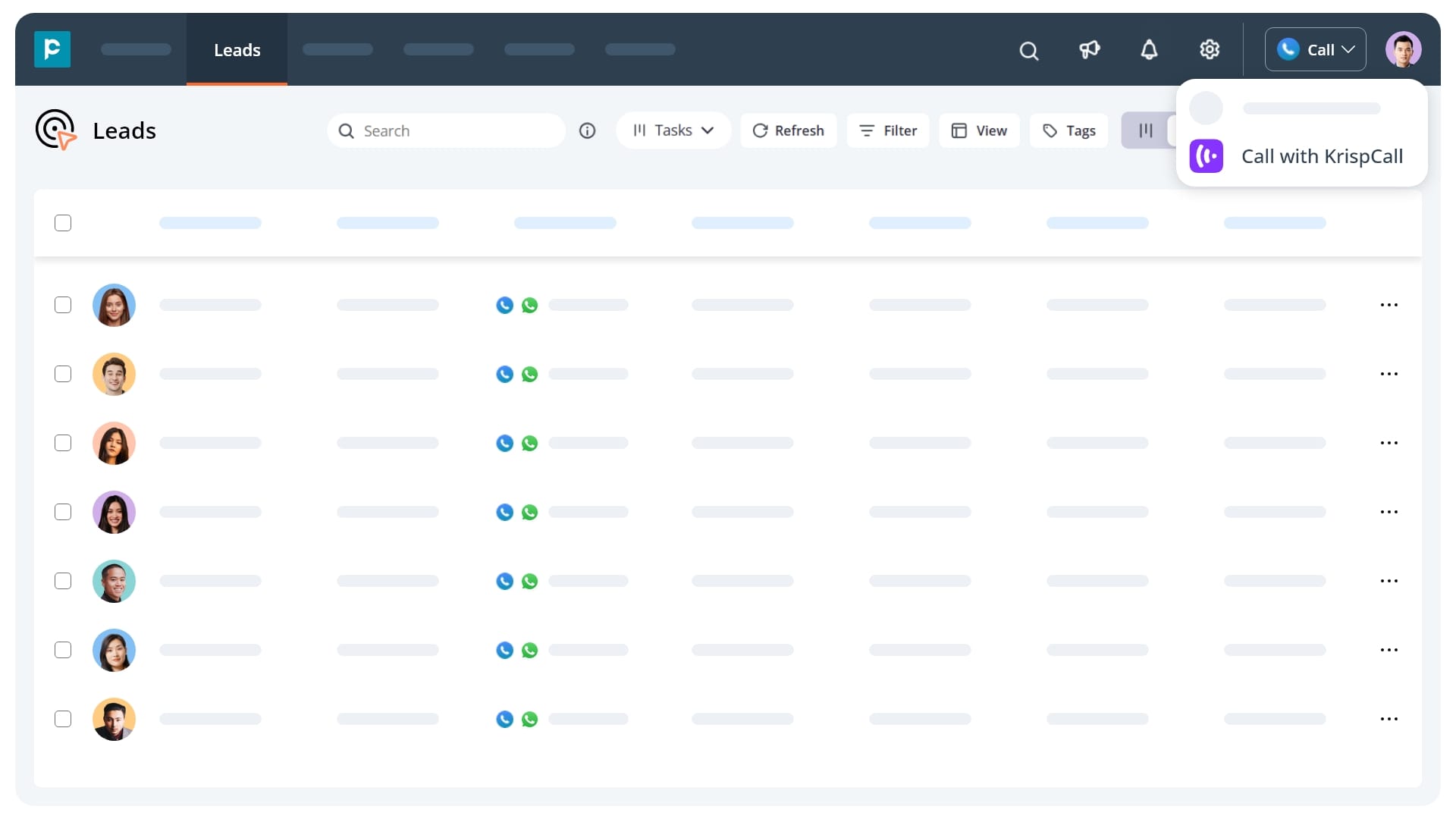Open the Filter button
The image size is (1456, 819).
coord(887,130)
